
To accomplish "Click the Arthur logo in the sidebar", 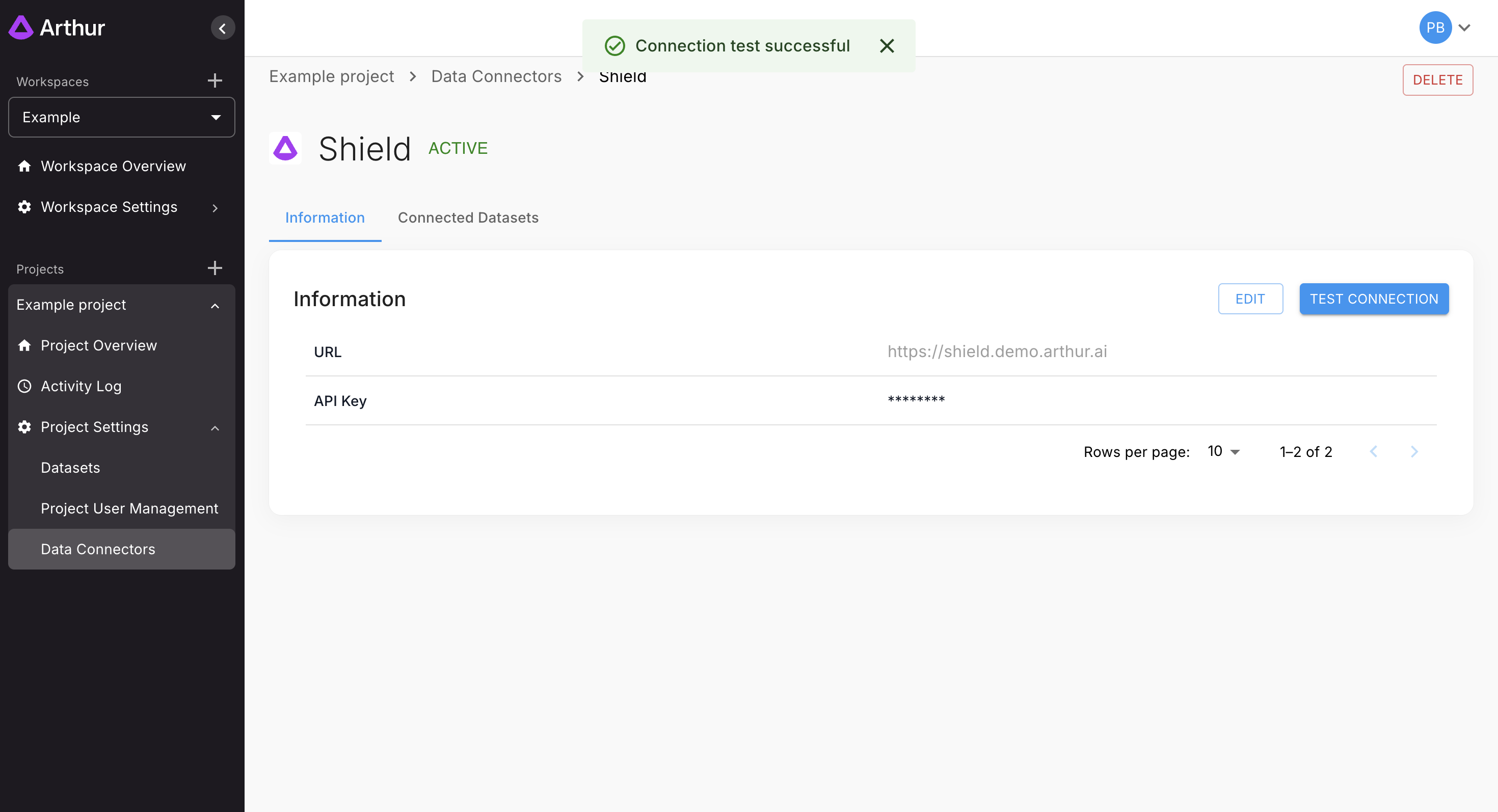I will tap(57, 28).
